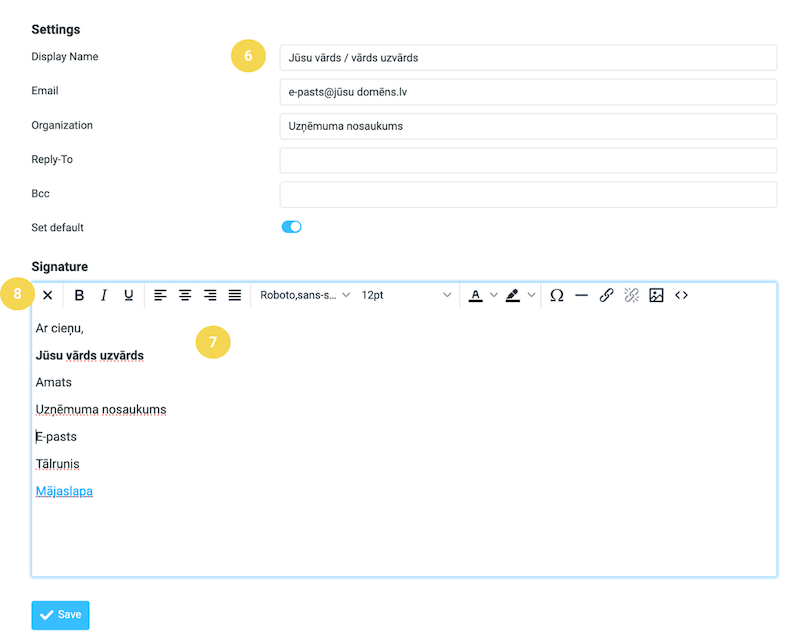Toggle underline formatting in signature editor

click(129, 295)
